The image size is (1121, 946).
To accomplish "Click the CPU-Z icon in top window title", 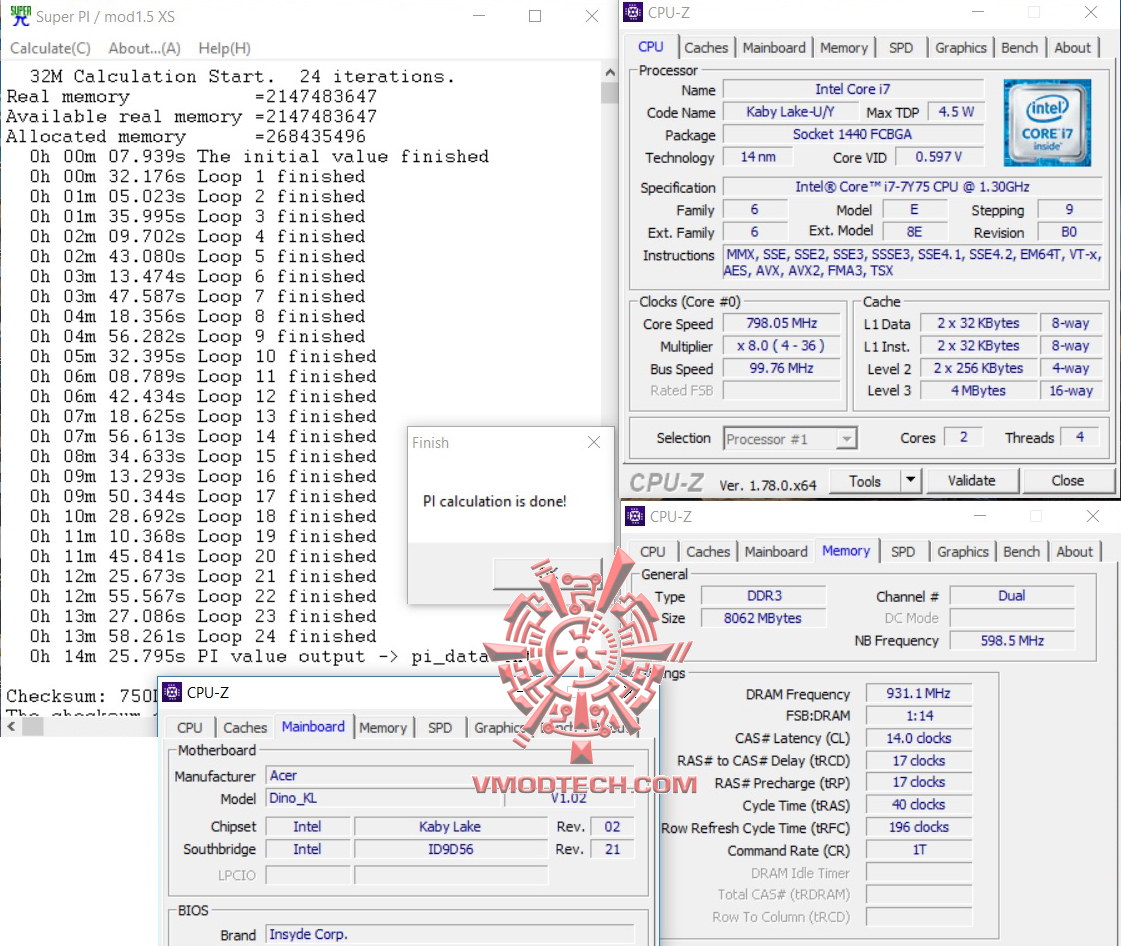I will 633,12.
